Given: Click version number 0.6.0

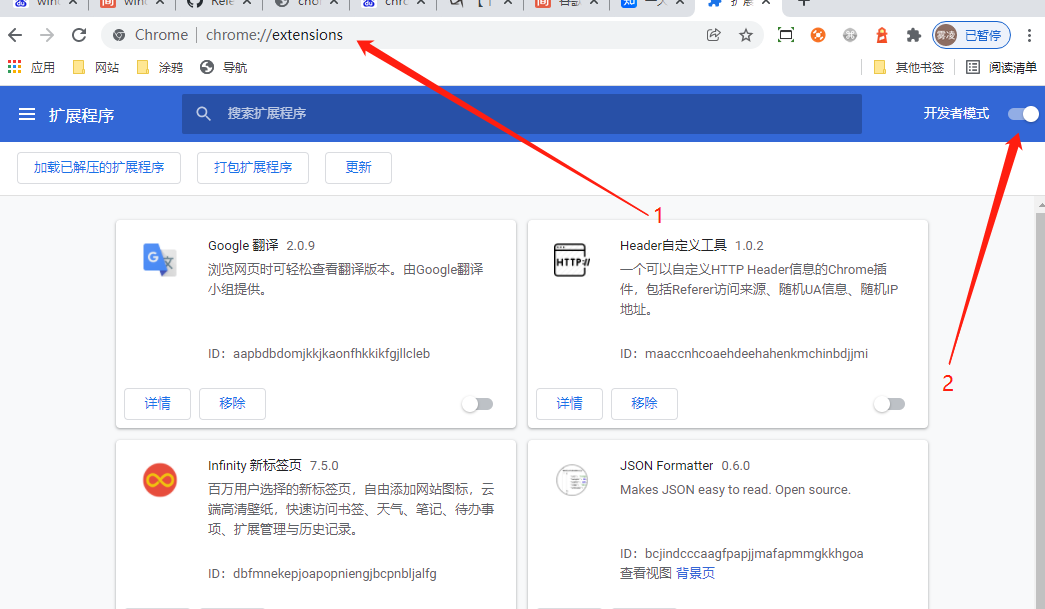Looking at the screenshot, I should (x=736, y=466).
